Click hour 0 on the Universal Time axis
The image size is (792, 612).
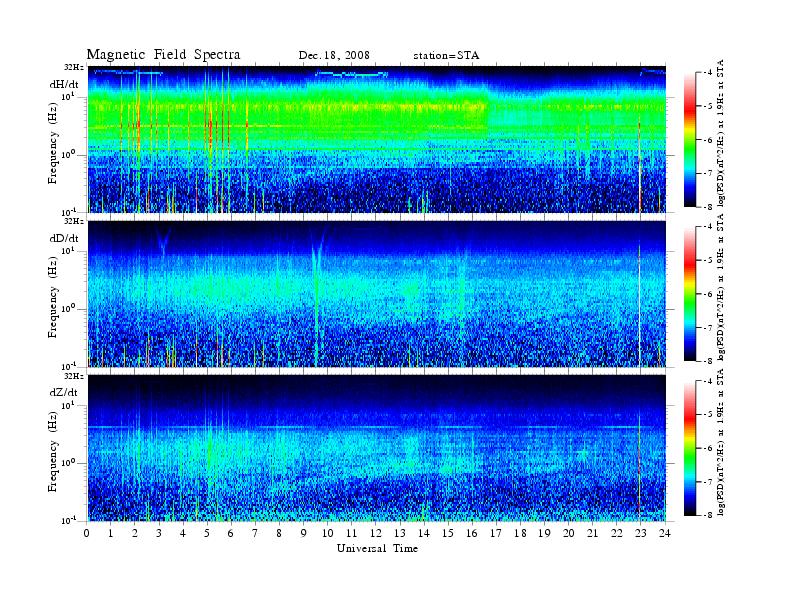coord(87,533)
